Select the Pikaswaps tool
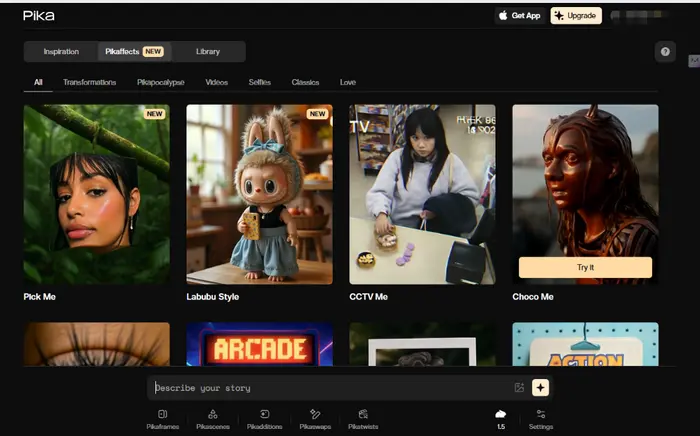Image resolution: width=700 pixels, height=436 pixels. point(315,418)
